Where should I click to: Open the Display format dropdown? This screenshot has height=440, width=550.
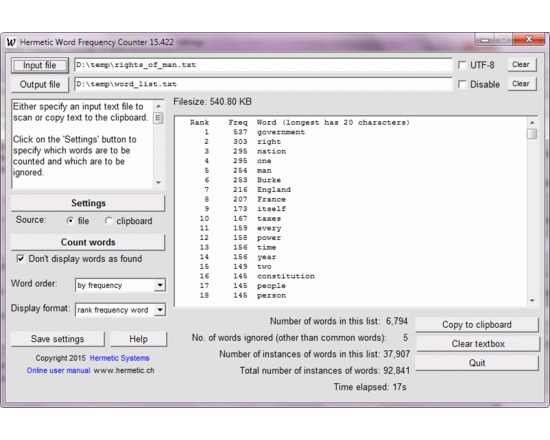[x=160, y=310]
